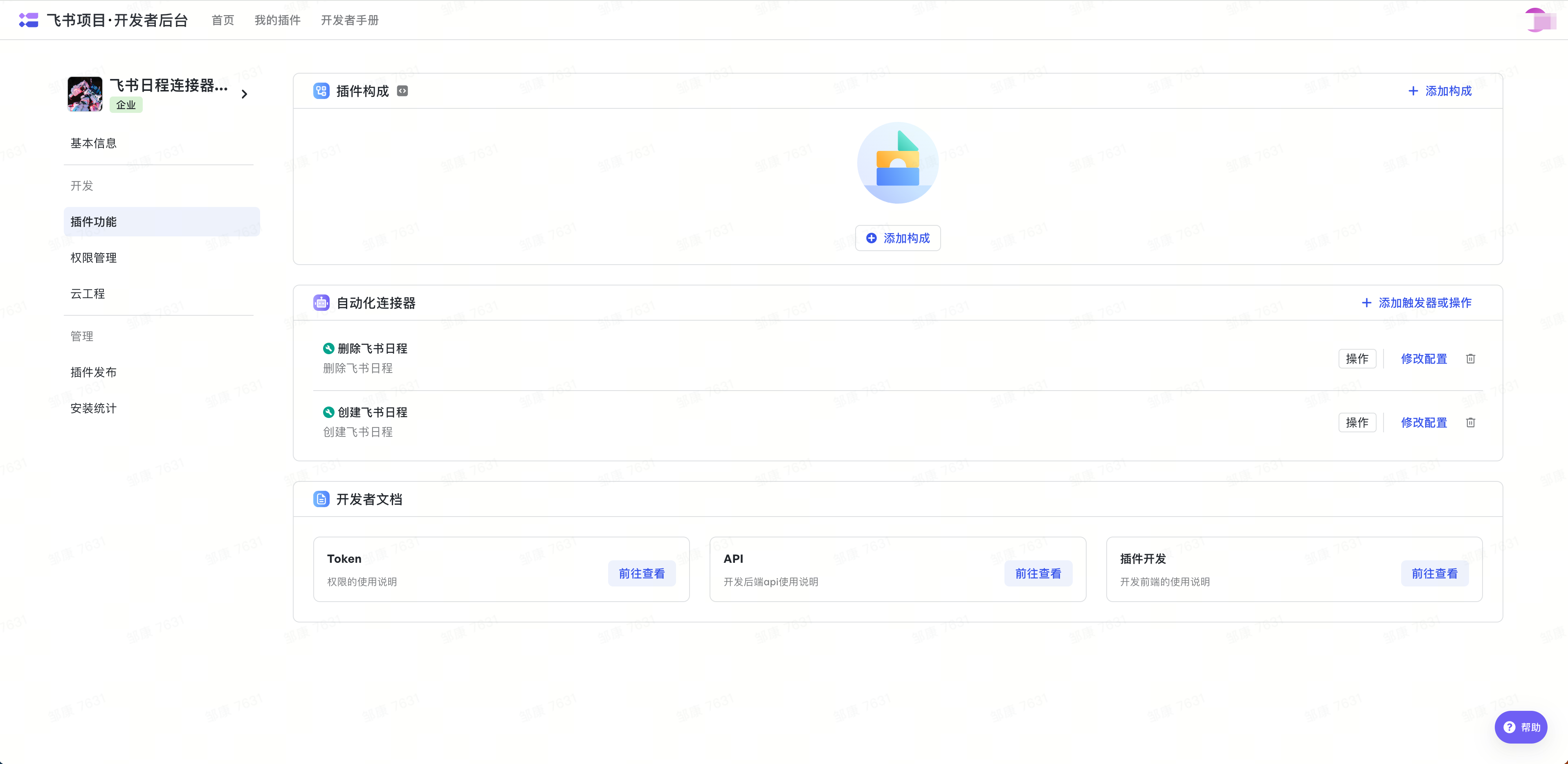Click the 飞书项目·开发者后台 header title
Image resolution: width=1568 pixels, height=764 pixels.
(x=117, y=20)
